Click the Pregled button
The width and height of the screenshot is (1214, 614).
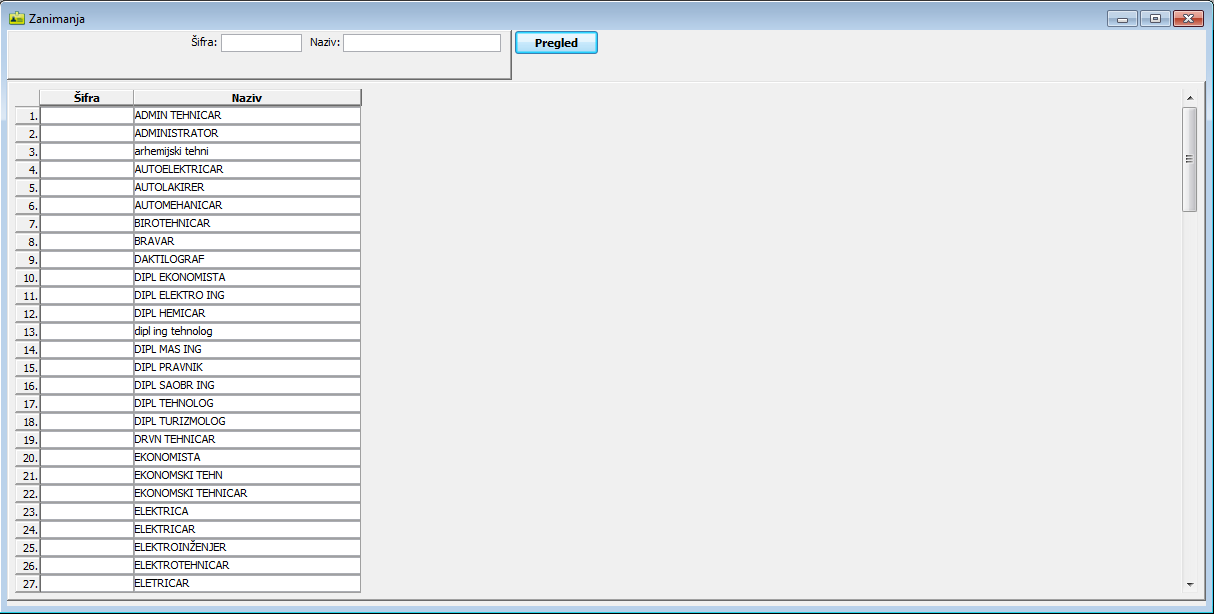(556, 43)
